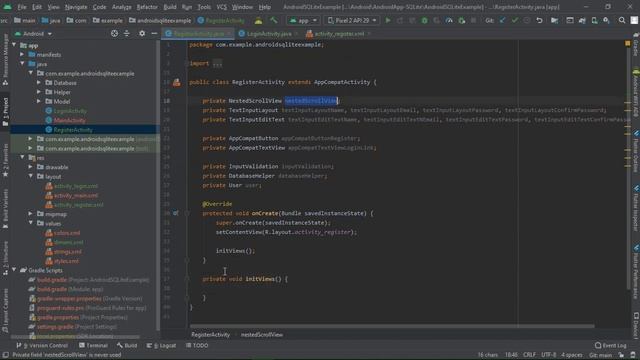Click the Git commit checkmark icon
Image resolution: width=640 pixels, height=360 pixels.
pyautogui.click(x=515, y=20)
